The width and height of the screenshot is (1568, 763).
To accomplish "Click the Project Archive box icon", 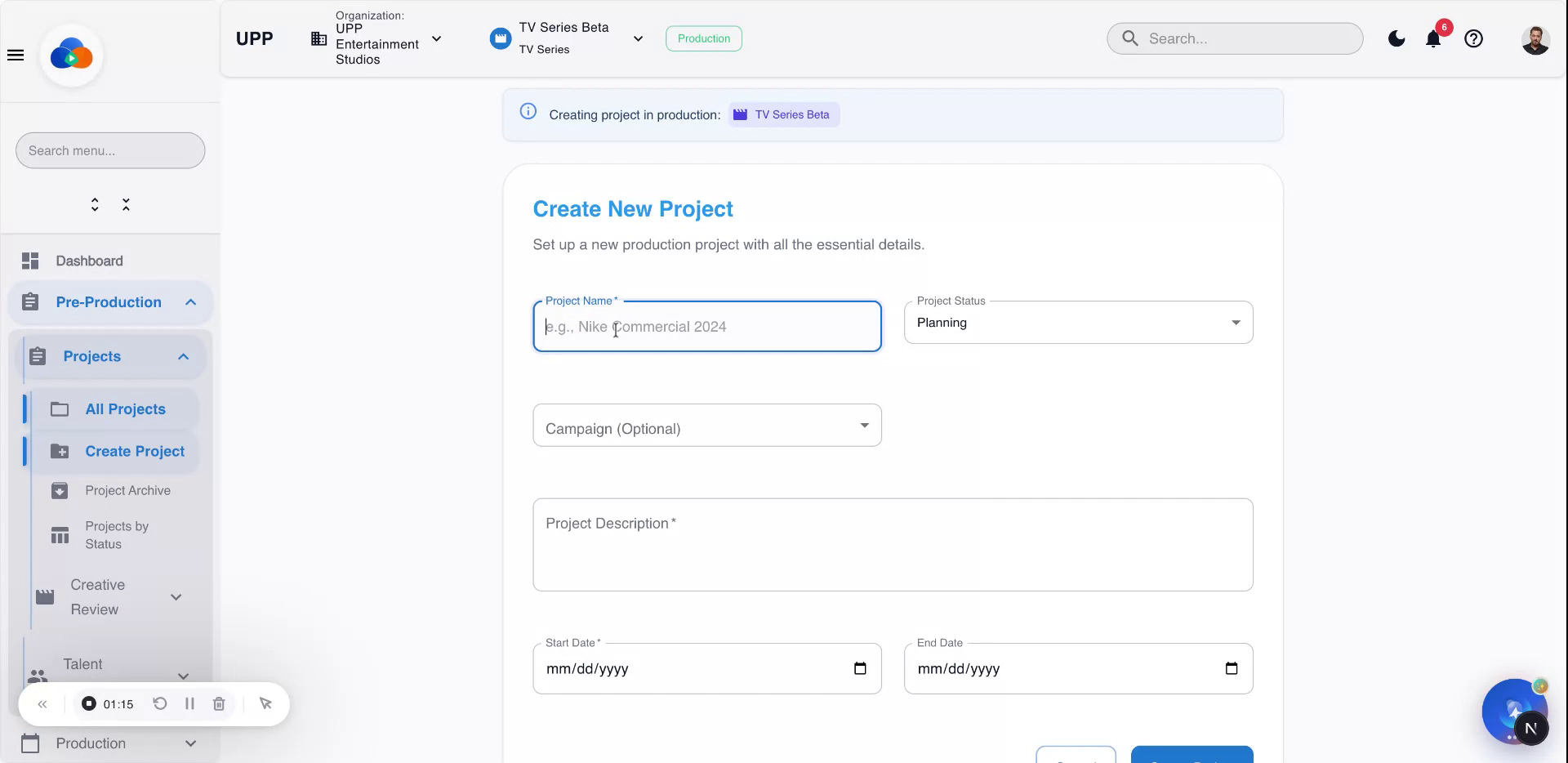I will point(60,490).
